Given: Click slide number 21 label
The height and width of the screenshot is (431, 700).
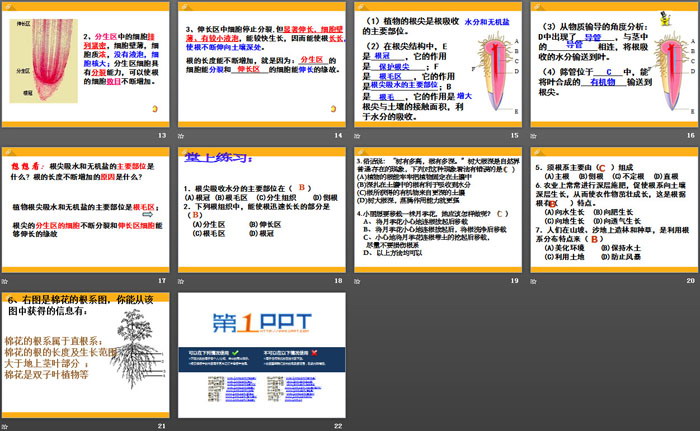Looking at the screenshot, I should (x=162, y=426).
